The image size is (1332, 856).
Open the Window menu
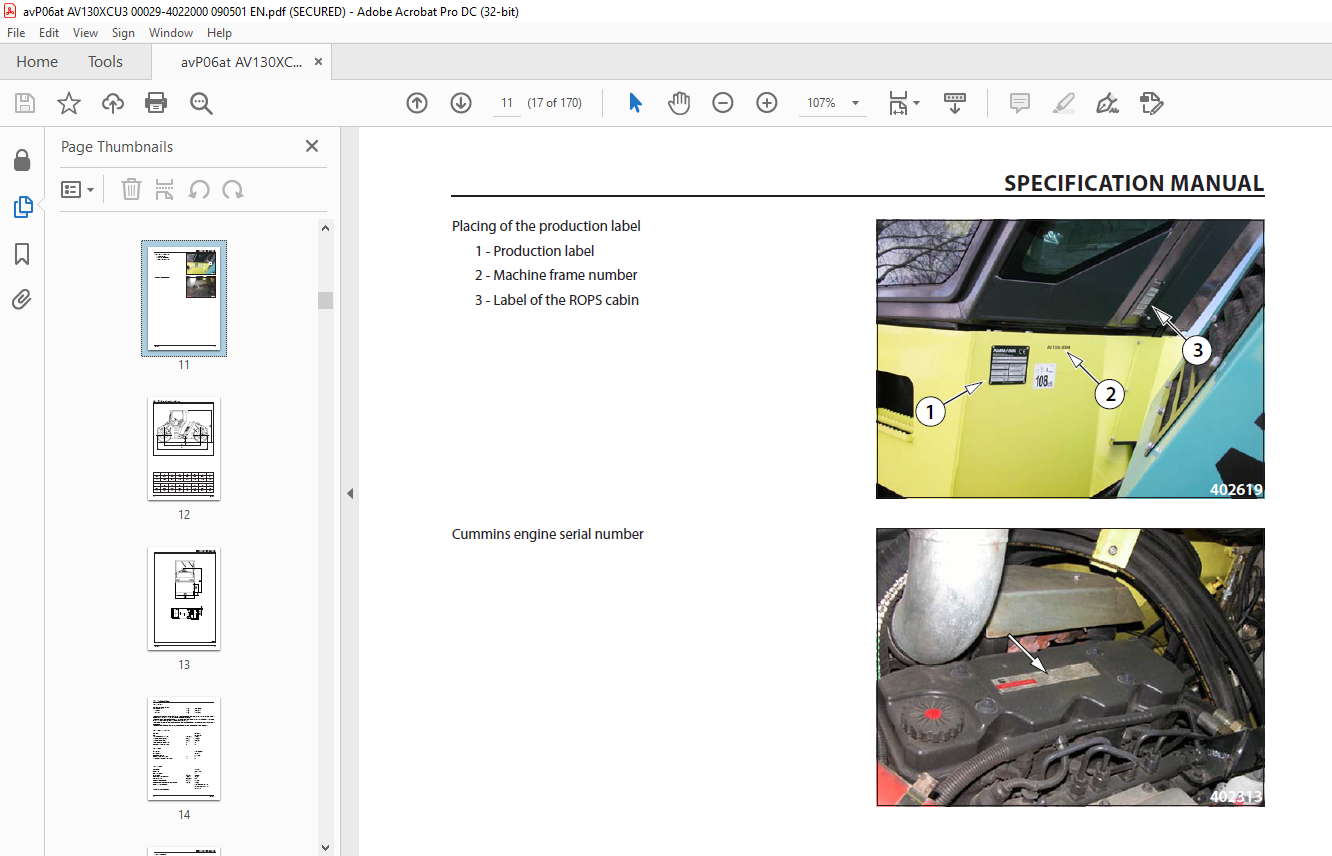(x=171, y=33)
